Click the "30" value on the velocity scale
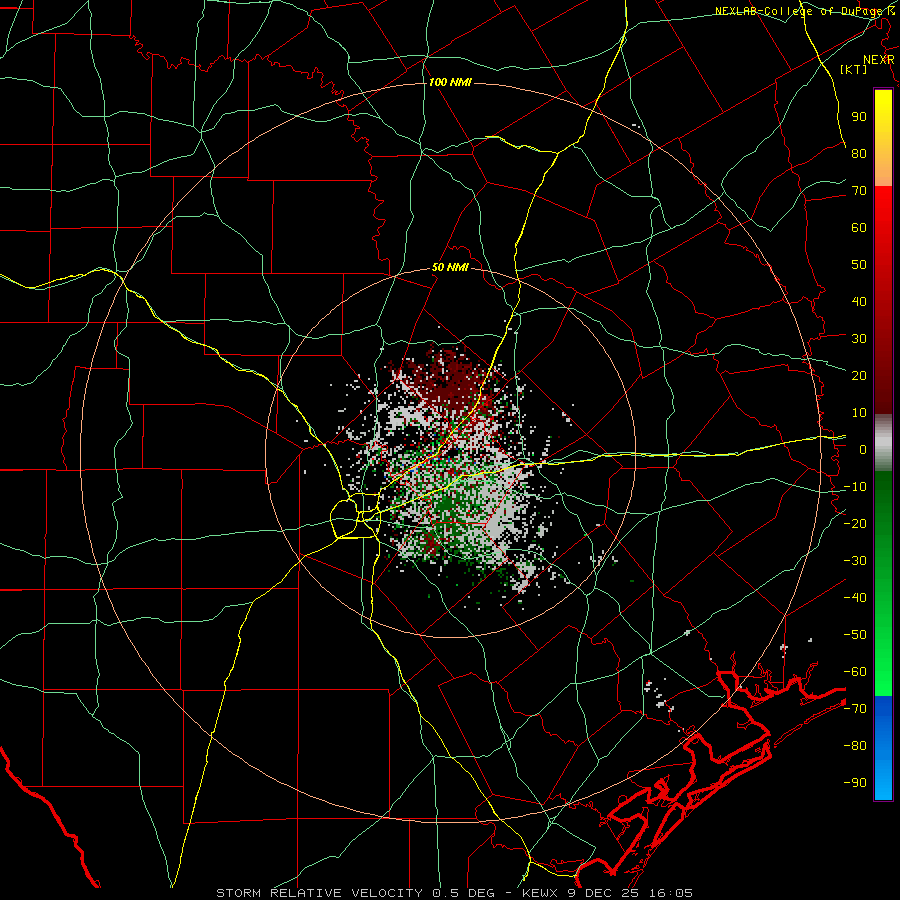900x900 pixels. 859,339
